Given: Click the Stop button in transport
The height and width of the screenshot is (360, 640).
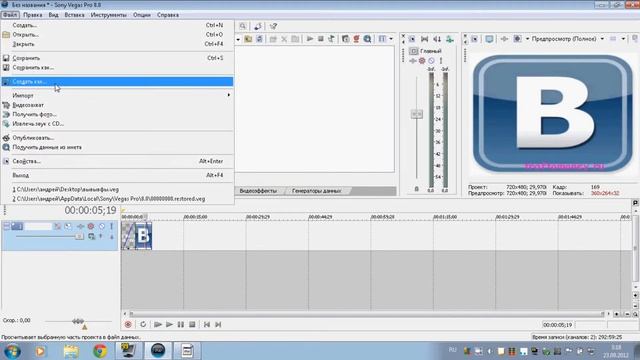Looking at the screenshot, I should click(192, 324).
